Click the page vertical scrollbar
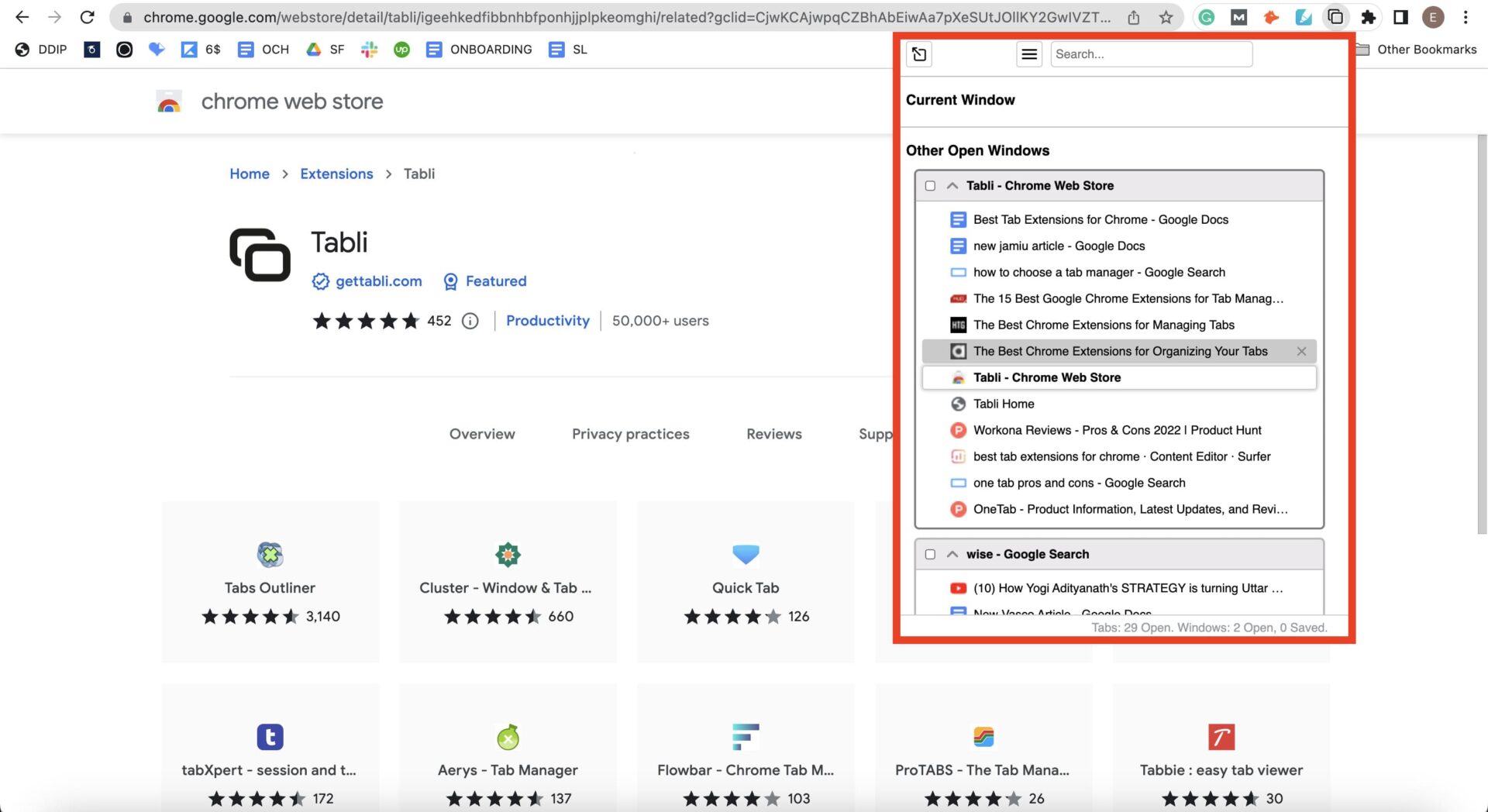The image size is (1488, 812). click(x=1482, y=333)
